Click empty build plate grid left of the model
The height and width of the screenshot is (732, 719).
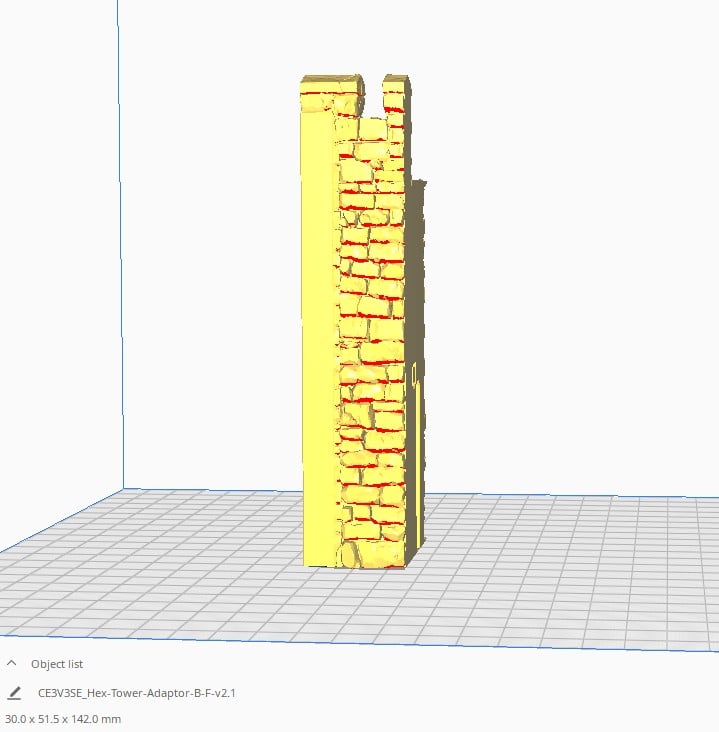point(163,560)
